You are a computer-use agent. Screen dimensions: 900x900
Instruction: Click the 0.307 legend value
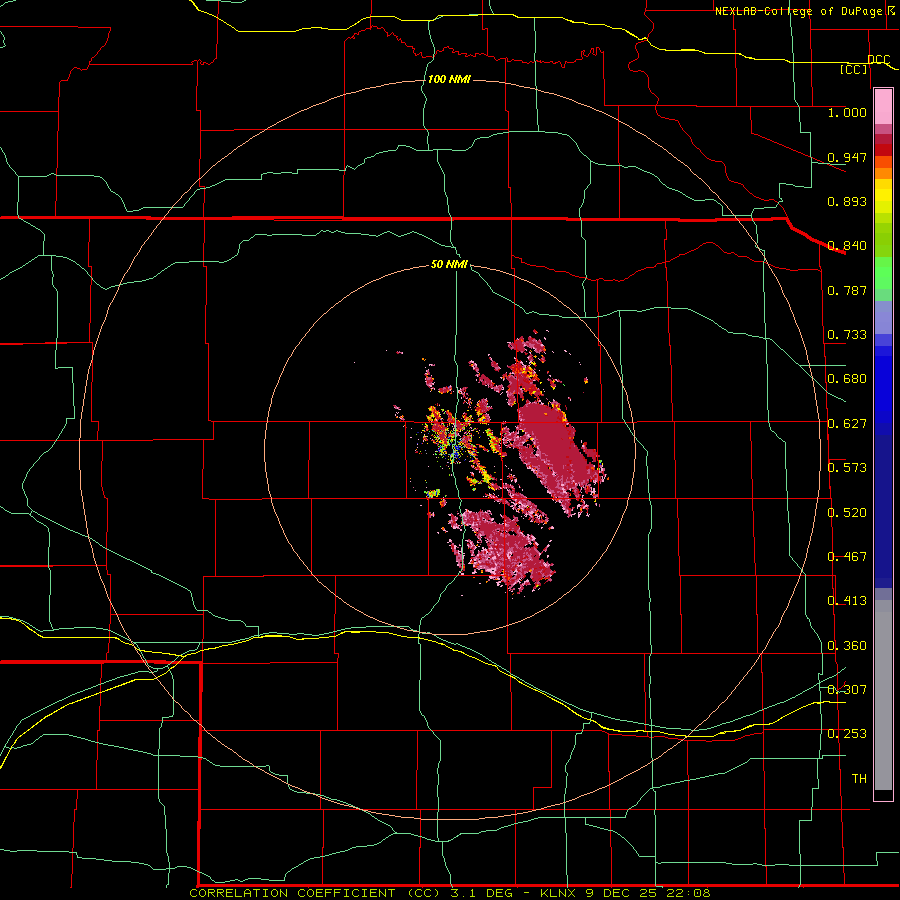coord(847,689)
